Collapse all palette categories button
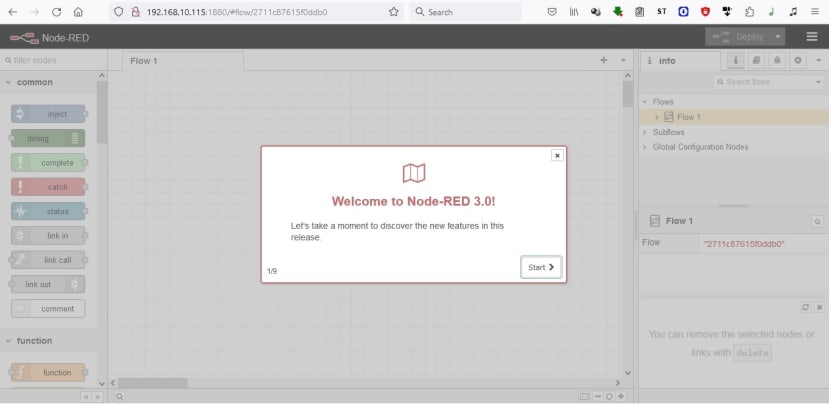The image size is (829, 404). tap(85, 397)
